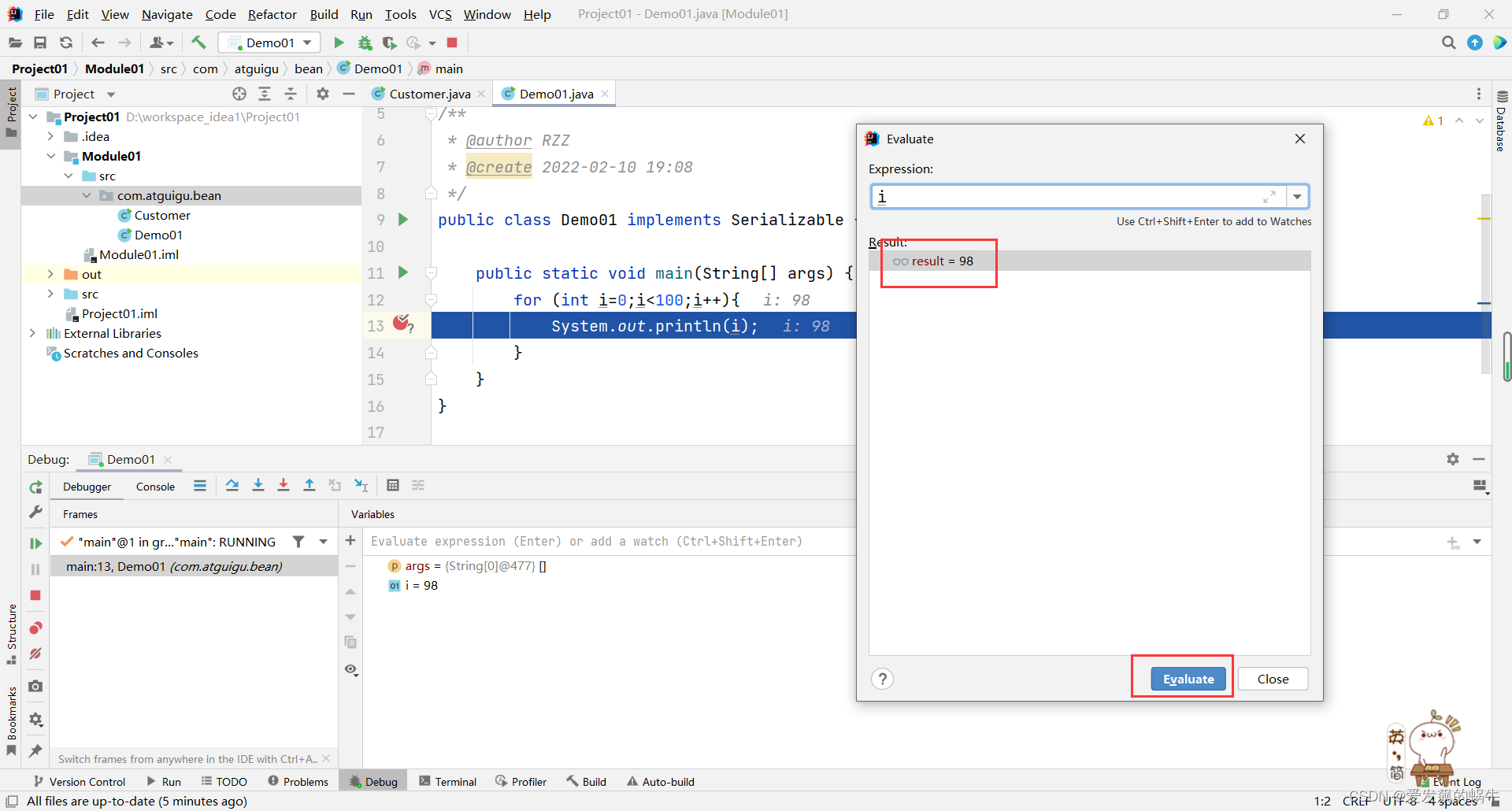
Task: Click View Breakpoints double red circle icon
Action: (x=35, y=628)
